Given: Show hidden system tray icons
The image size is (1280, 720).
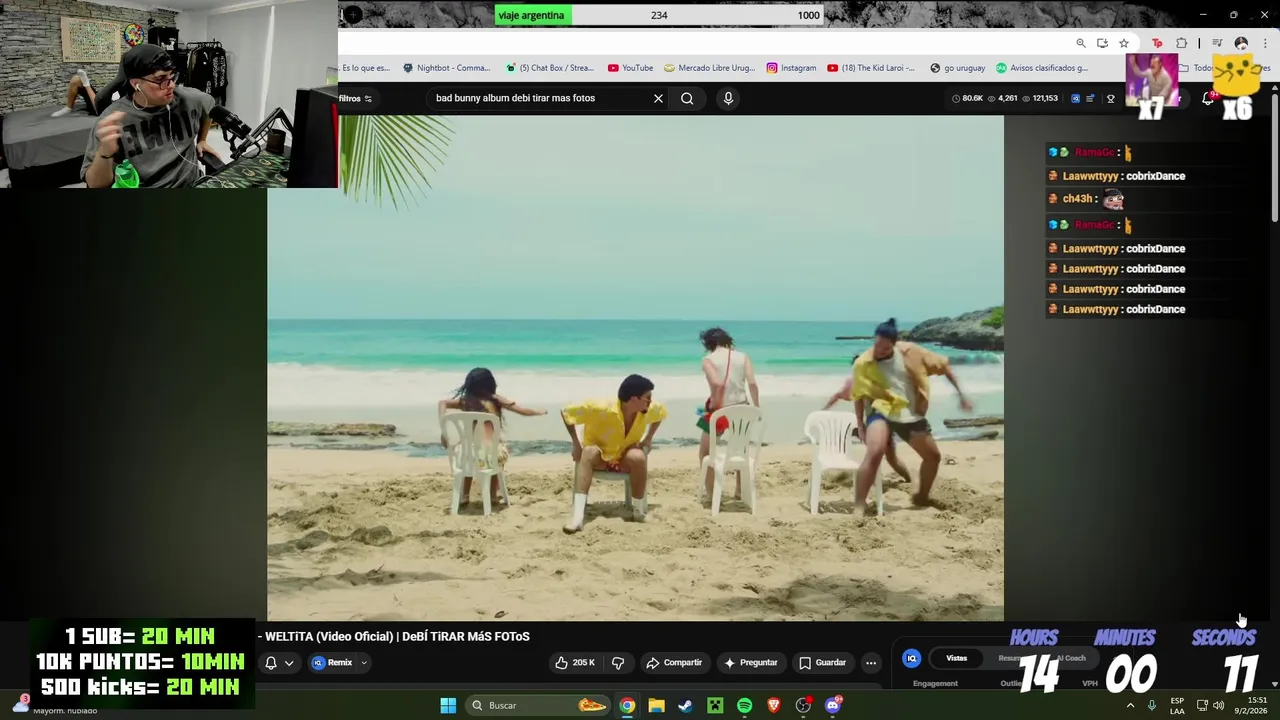Looking at the screenshot, I should (x=1131, y=705).
